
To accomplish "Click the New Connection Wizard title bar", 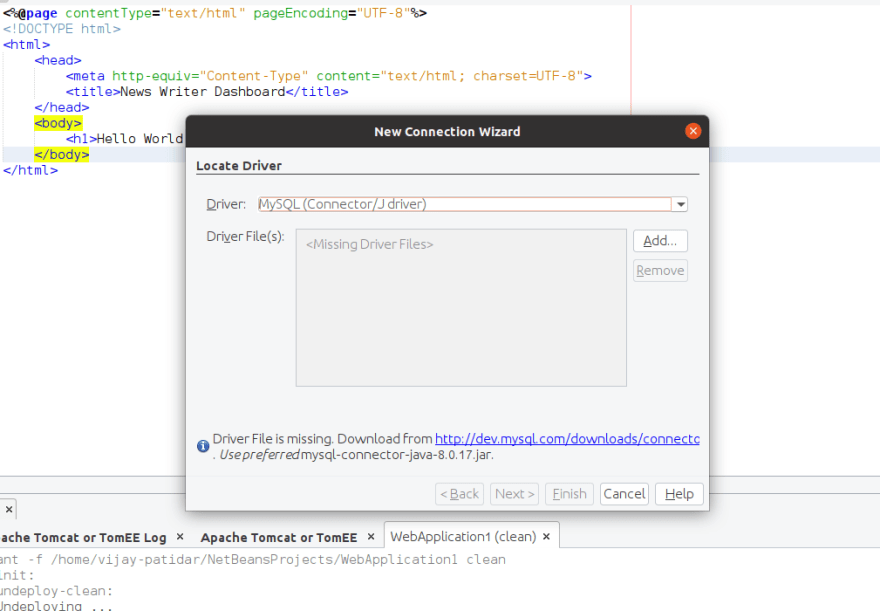I will 447,131.
